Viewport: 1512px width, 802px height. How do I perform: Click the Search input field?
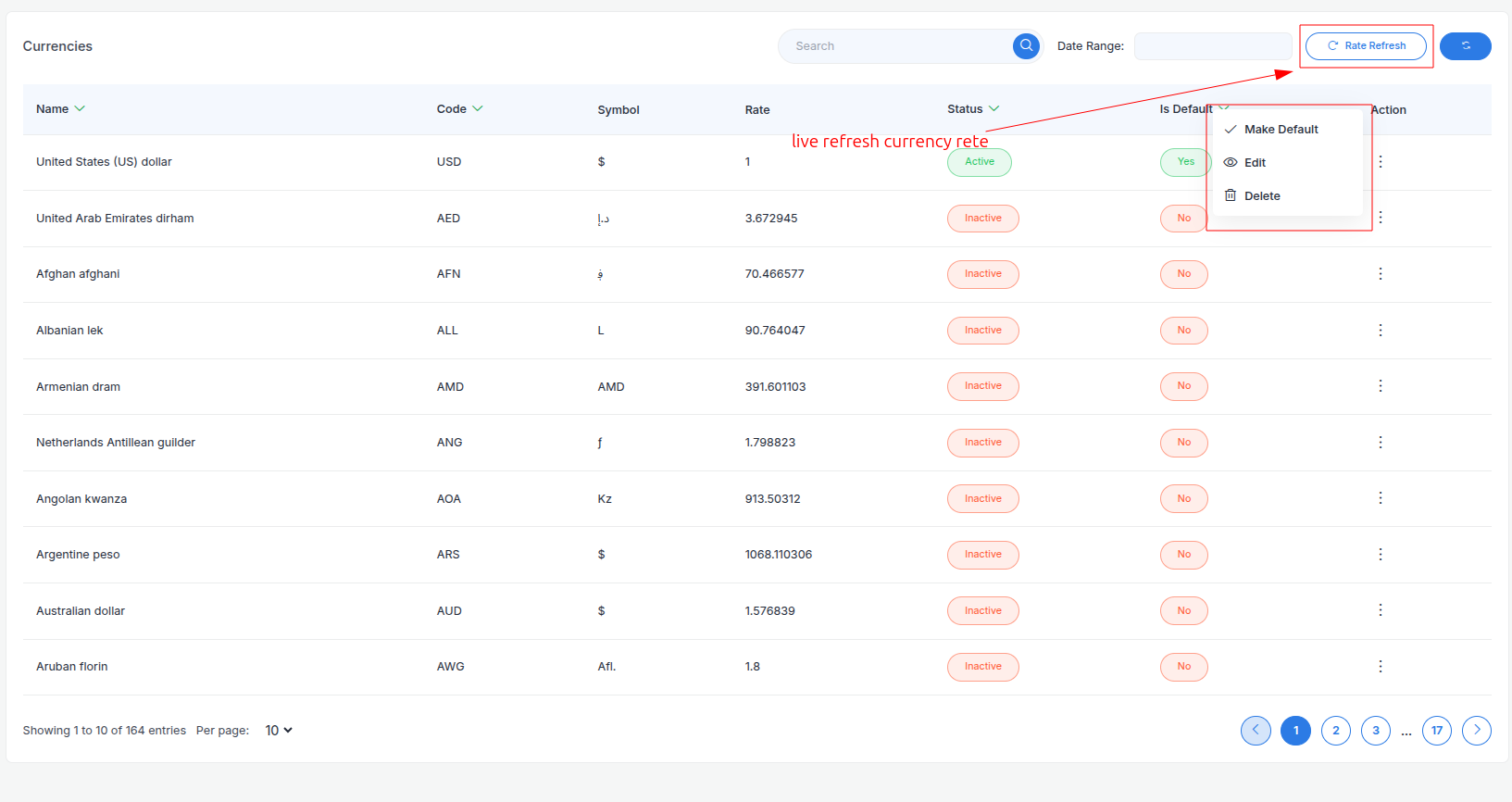896,46
